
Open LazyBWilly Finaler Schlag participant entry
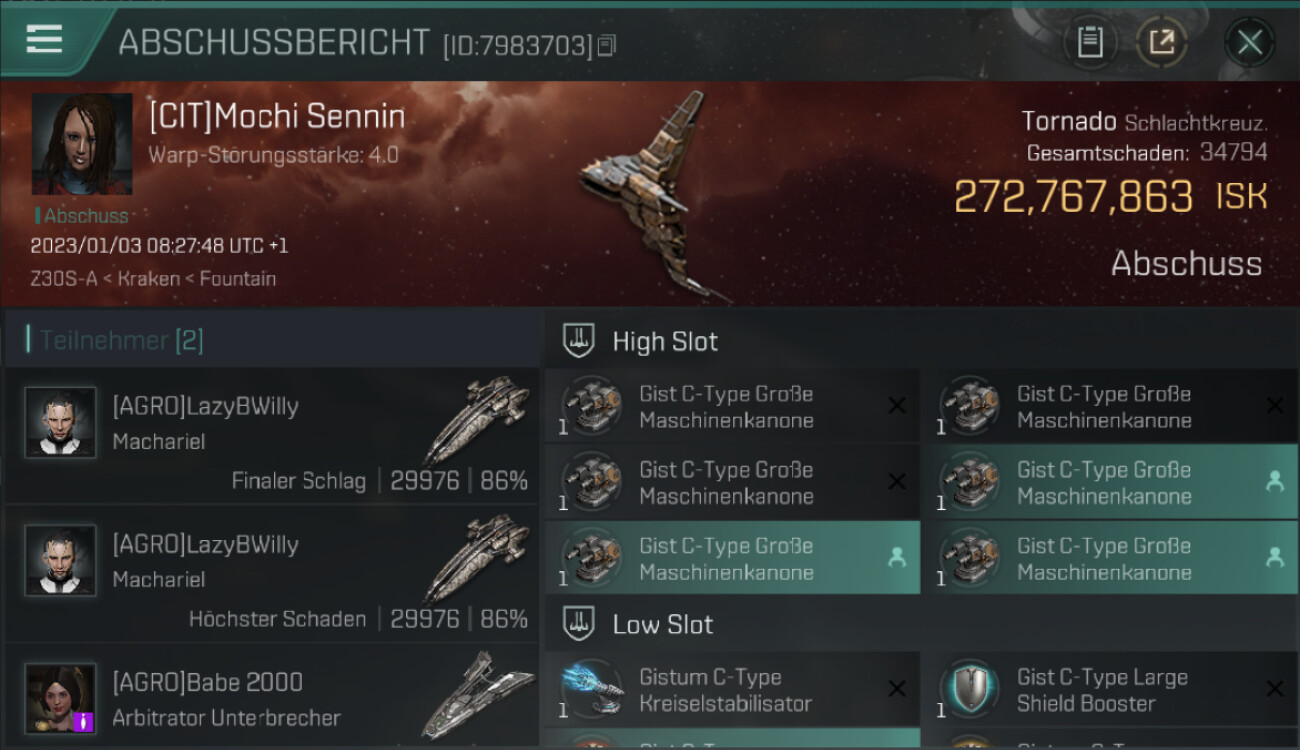coord(272,435)
